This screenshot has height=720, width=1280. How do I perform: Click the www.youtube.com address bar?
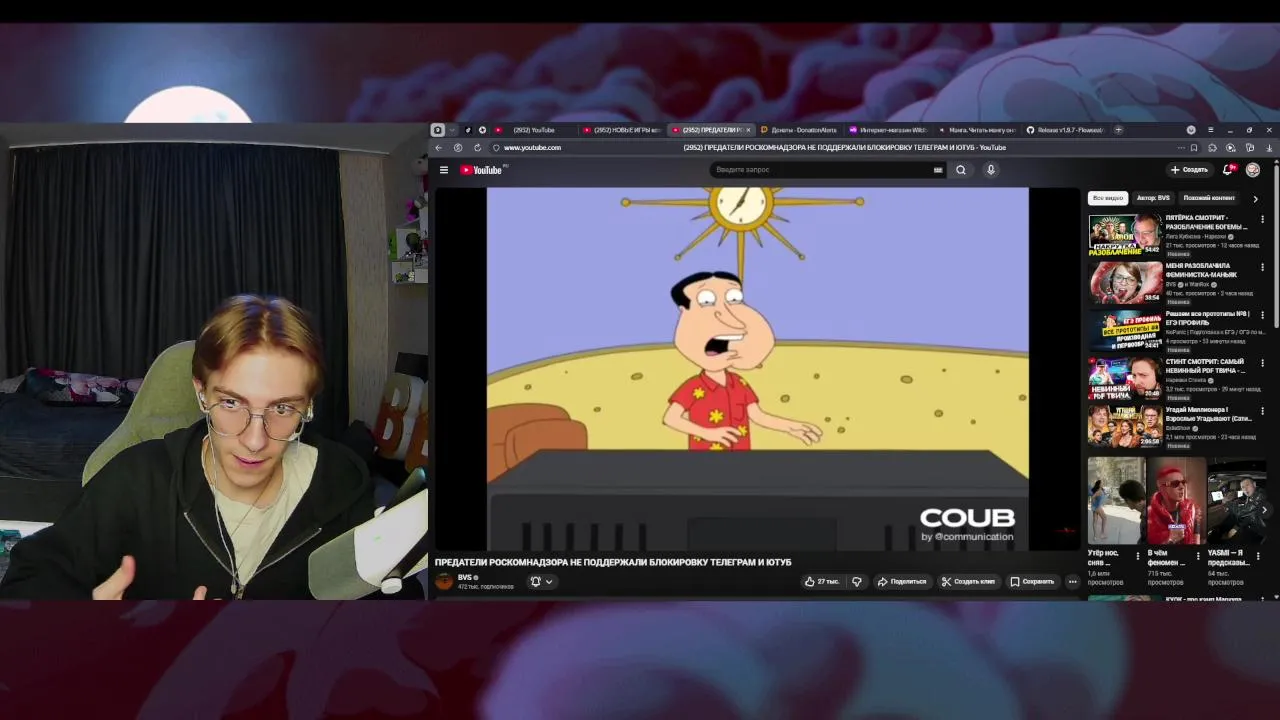pos(533,148)
